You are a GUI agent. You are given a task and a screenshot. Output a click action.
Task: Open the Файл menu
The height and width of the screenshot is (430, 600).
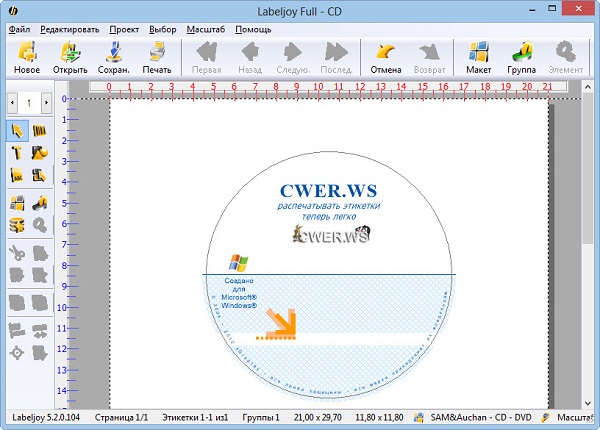tap(19, 29)
